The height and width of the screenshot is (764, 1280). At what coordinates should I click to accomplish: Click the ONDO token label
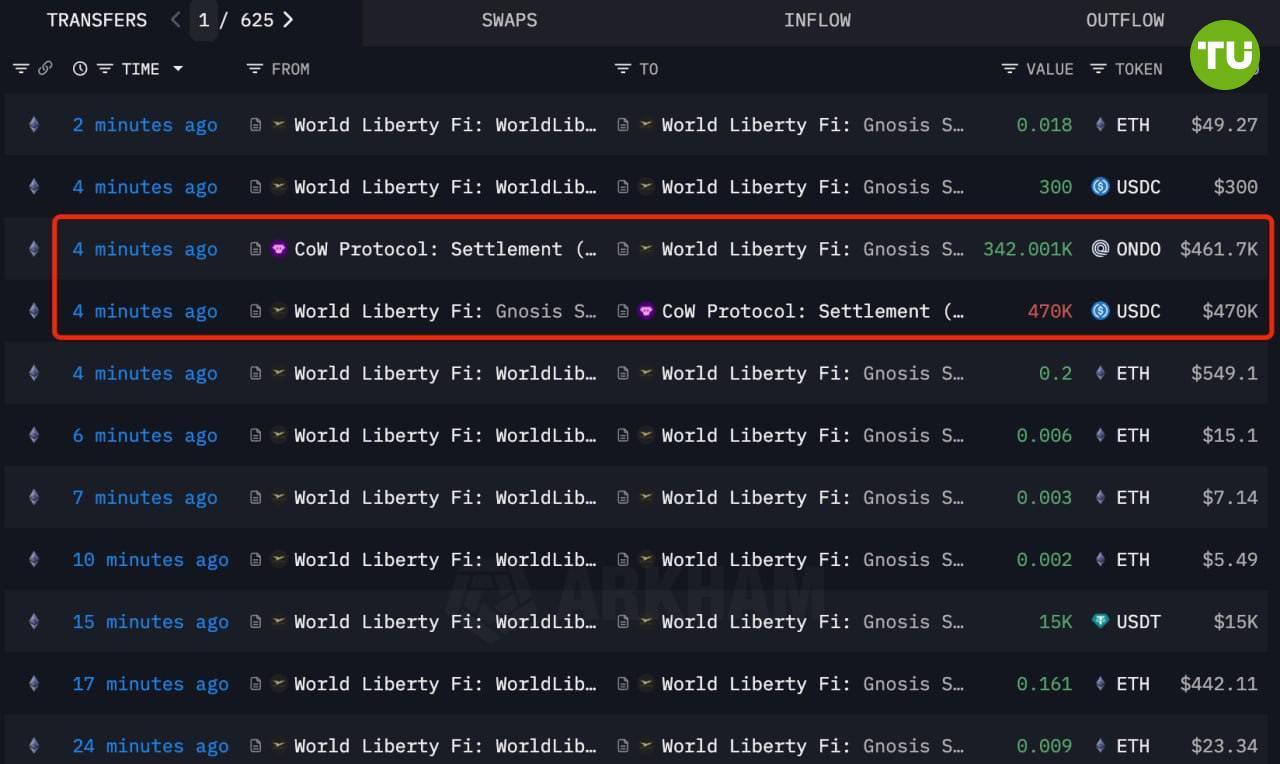(x=1138, y=249)
